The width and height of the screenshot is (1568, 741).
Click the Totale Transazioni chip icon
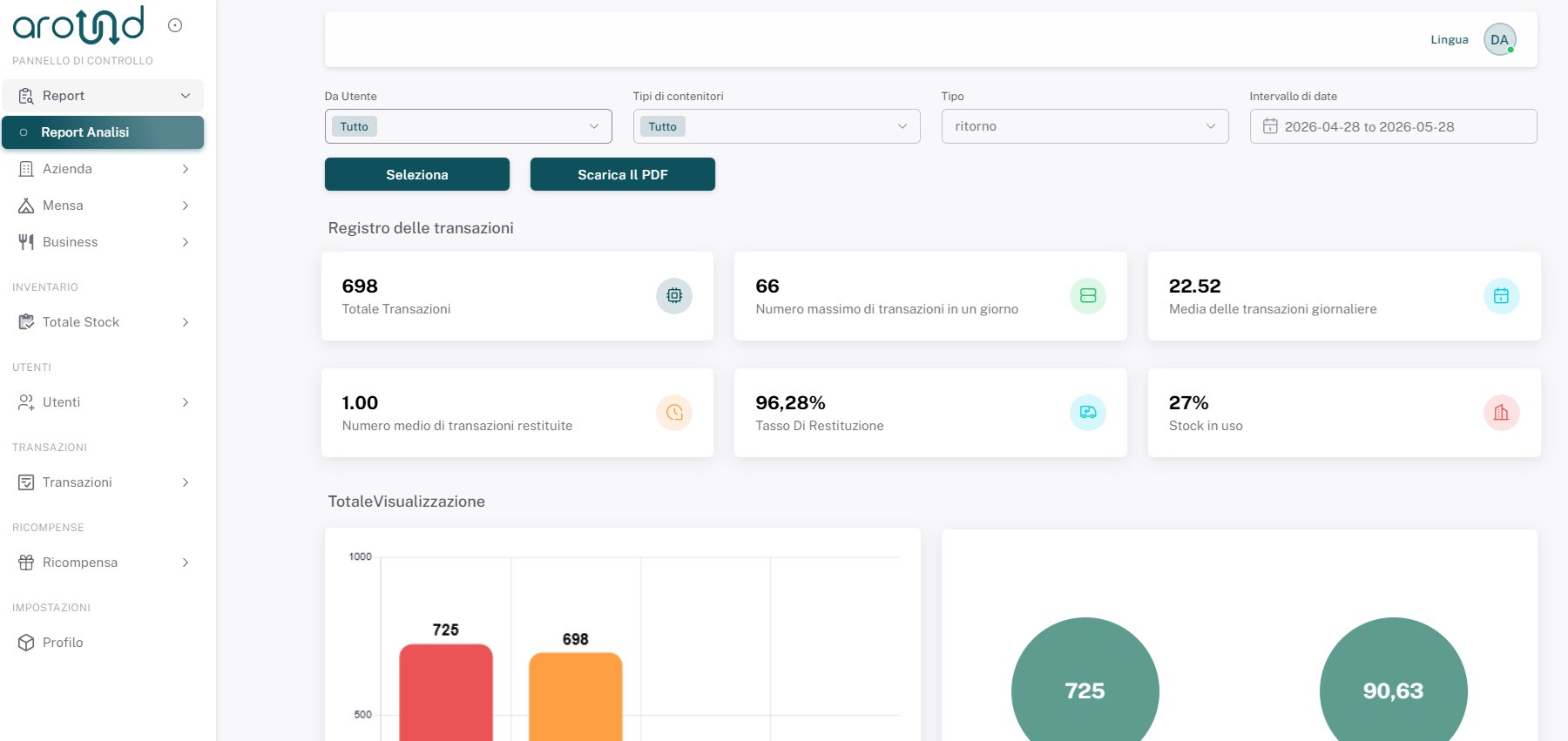674,296
